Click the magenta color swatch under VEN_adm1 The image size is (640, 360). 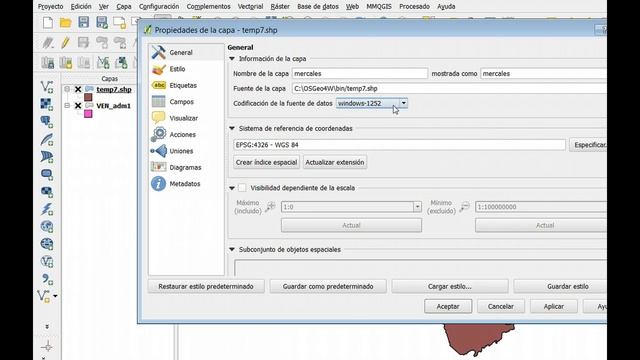[x=88, y=114]
